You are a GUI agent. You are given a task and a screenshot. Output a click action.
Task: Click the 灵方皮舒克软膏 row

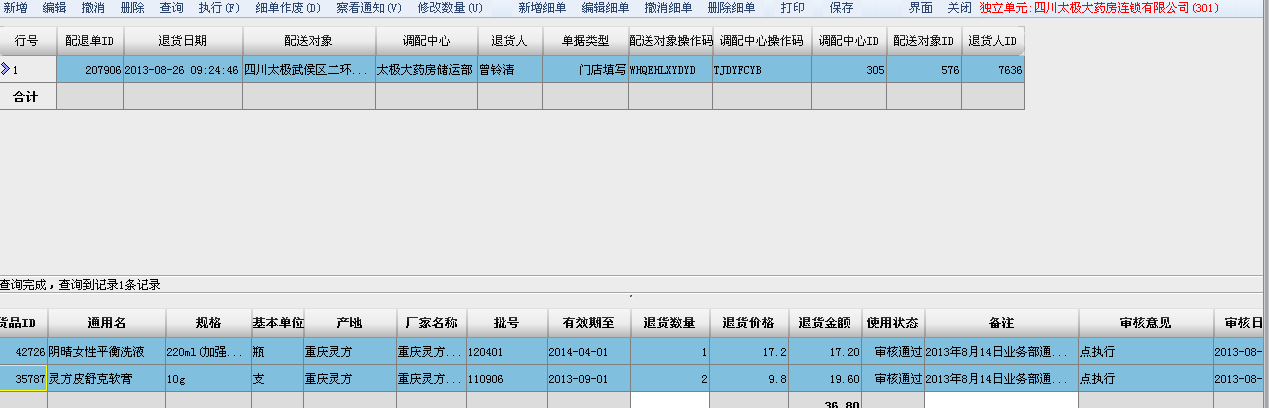tap(107, 379)
